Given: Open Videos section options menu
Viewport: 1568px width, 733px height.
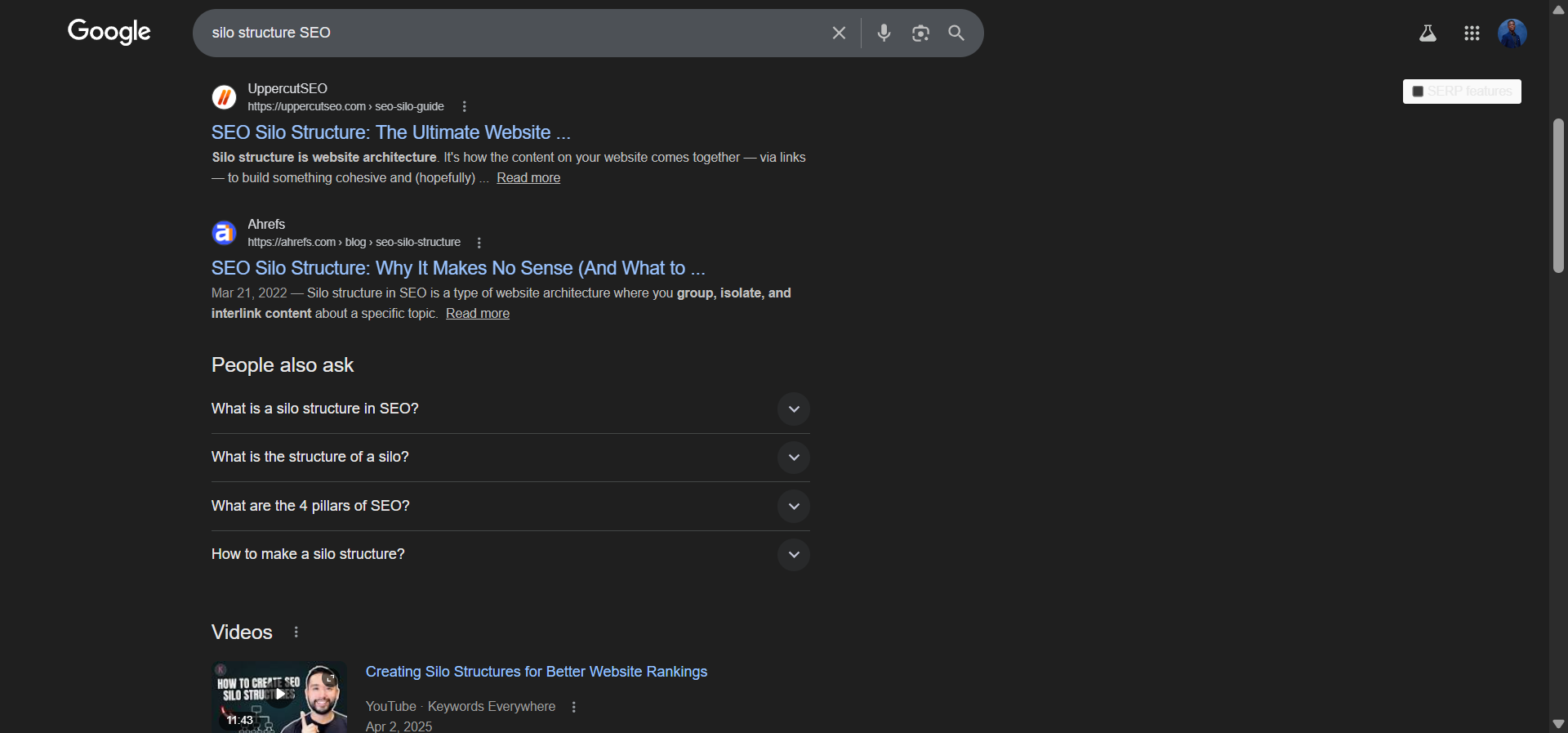Looking at the screenshot, I should (296, 632).
